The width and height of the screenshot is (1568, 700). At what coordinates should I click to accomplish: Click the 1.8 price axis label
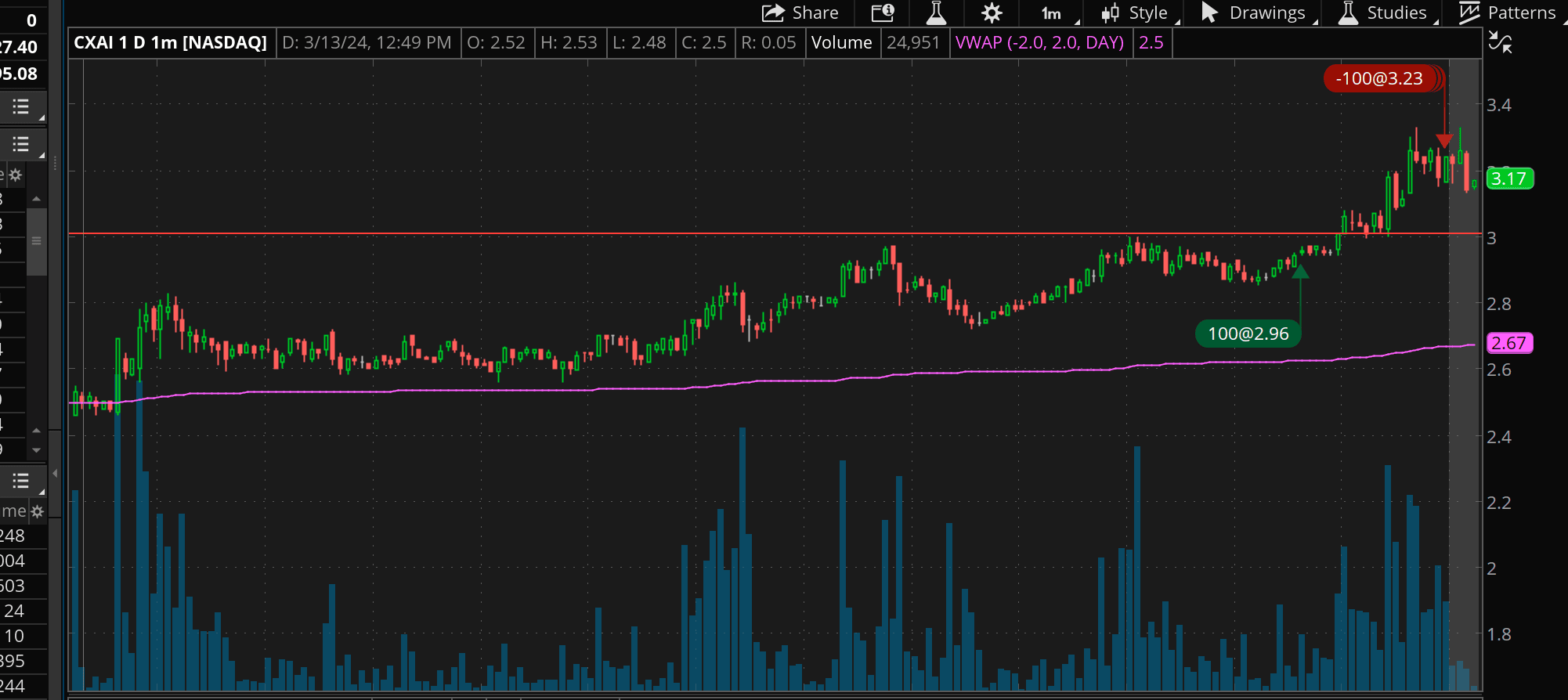click(x=1499, y=634)
